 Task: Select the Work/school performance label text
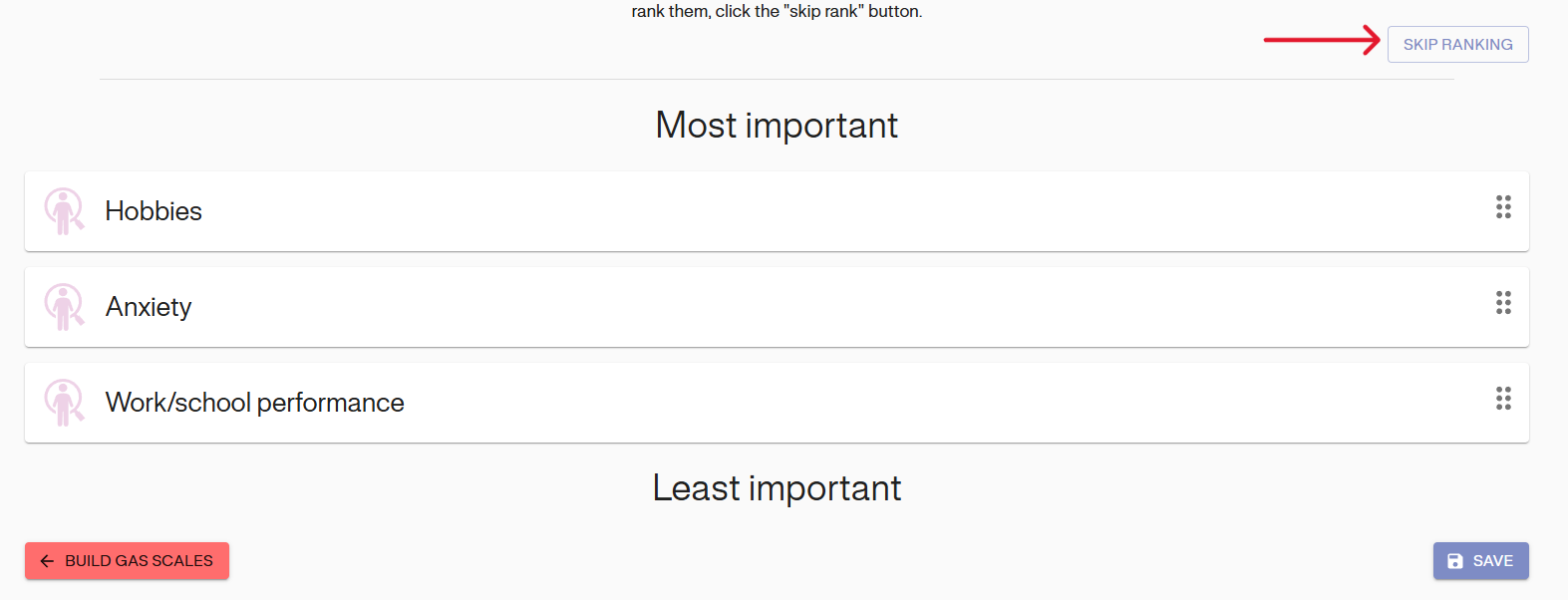point(255,403)
